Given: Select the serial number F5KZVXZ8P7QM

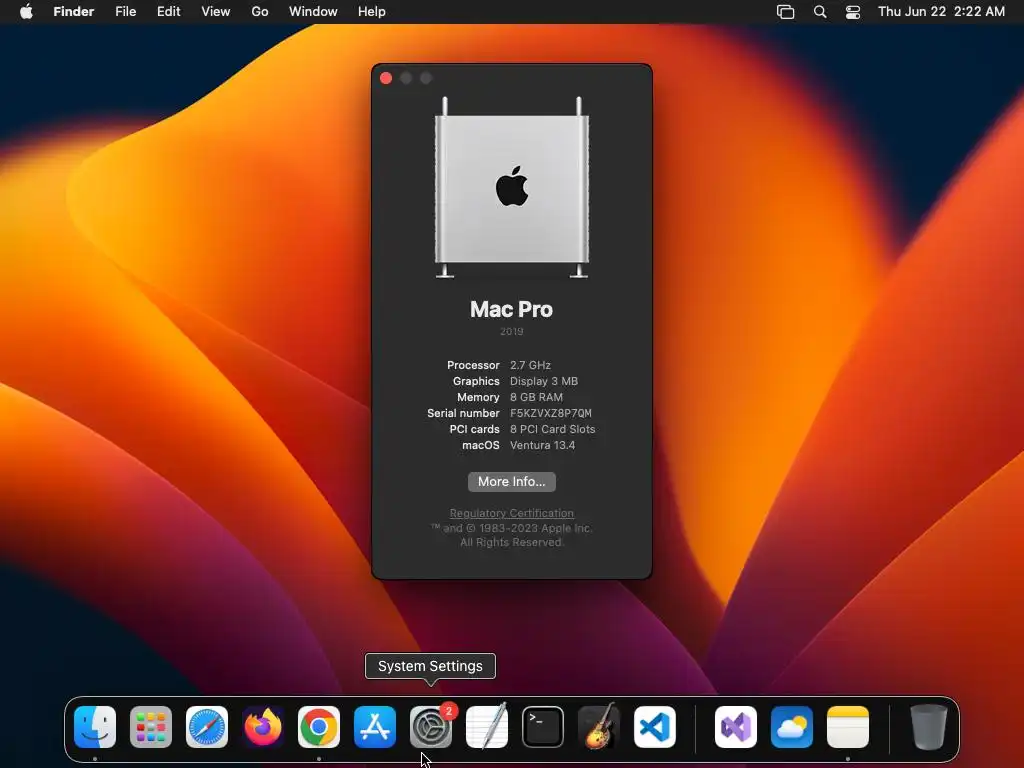Looking at the screenshot, I should [551, 413].
